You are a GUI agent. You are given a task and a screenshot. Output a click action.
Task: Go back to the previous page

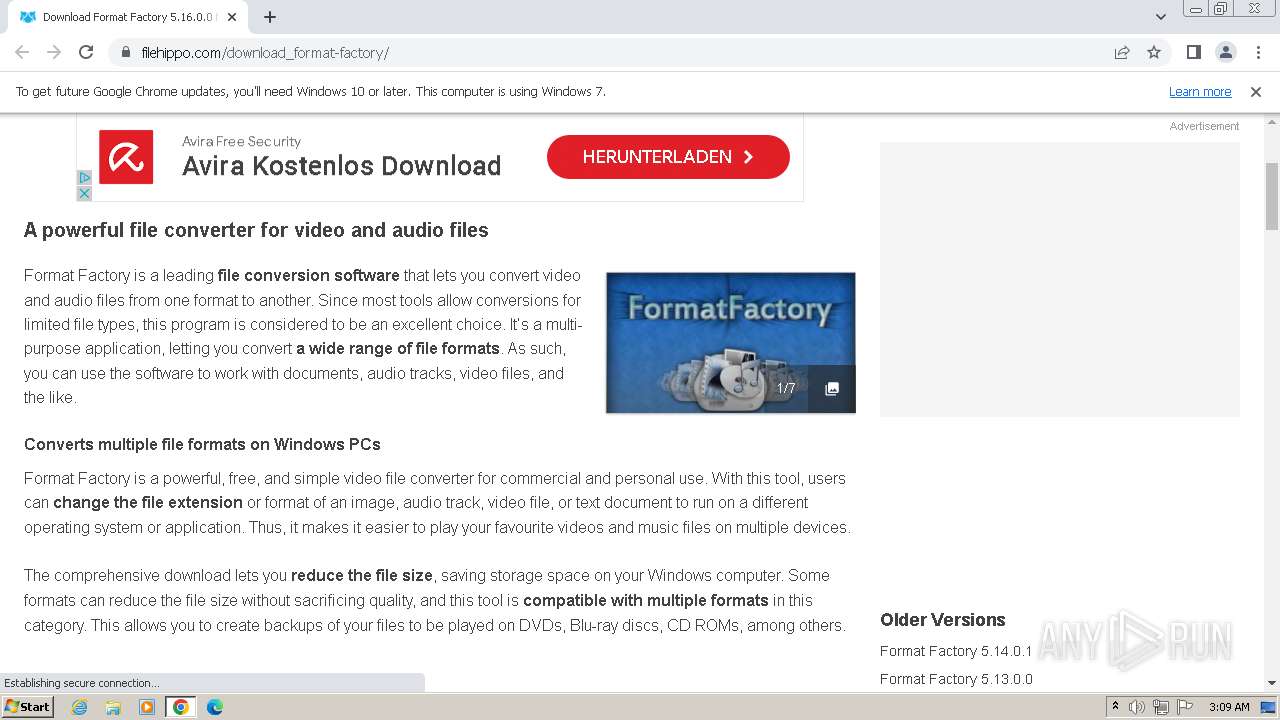tap(22, 52)
